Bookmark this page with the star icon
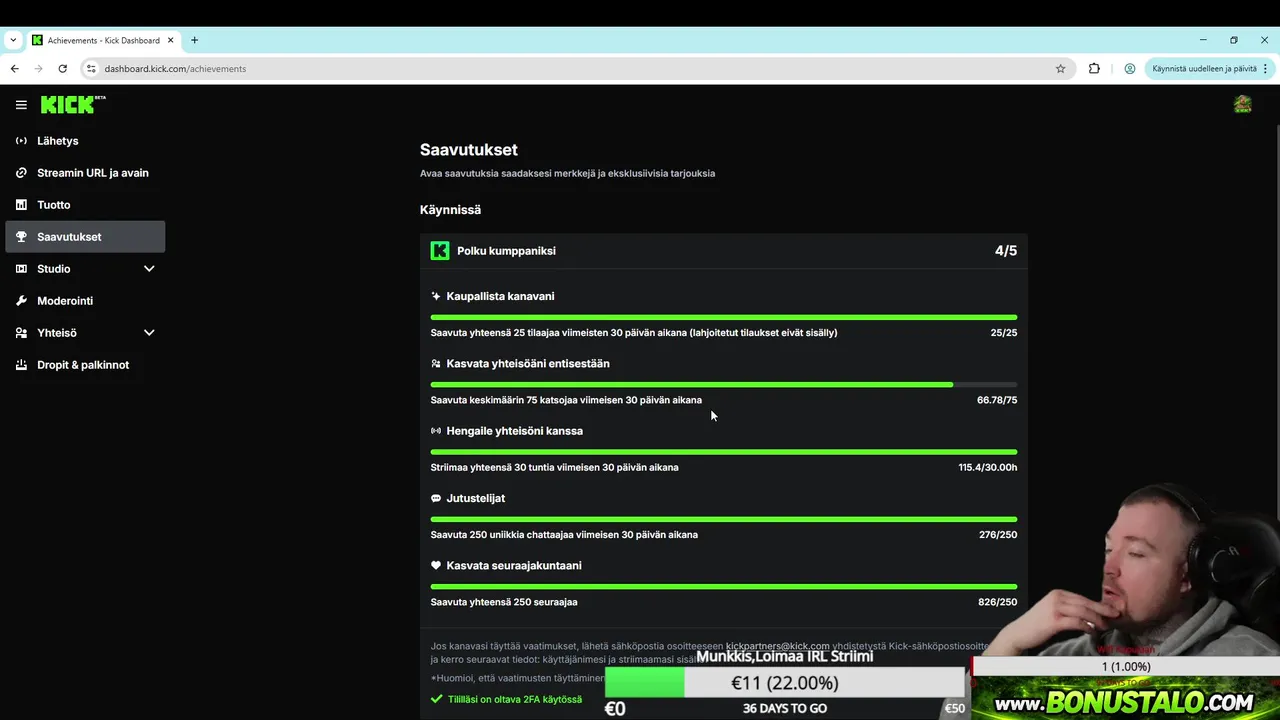The width and height of the screenshot is (1280, 720). pyautogui.click(x=1060, y=69)
